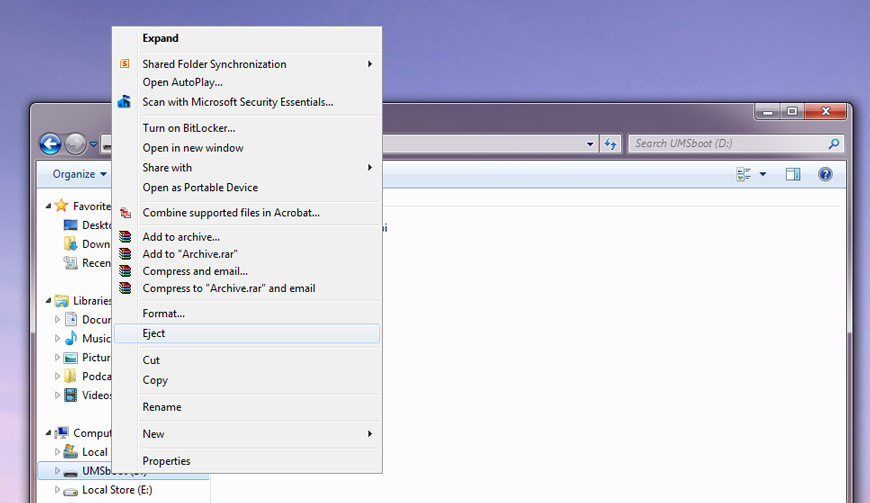Image resolution: width=870 pixels, height=503 pixels.
Task: Open Properties from the context menu
Action: point(166,461)
